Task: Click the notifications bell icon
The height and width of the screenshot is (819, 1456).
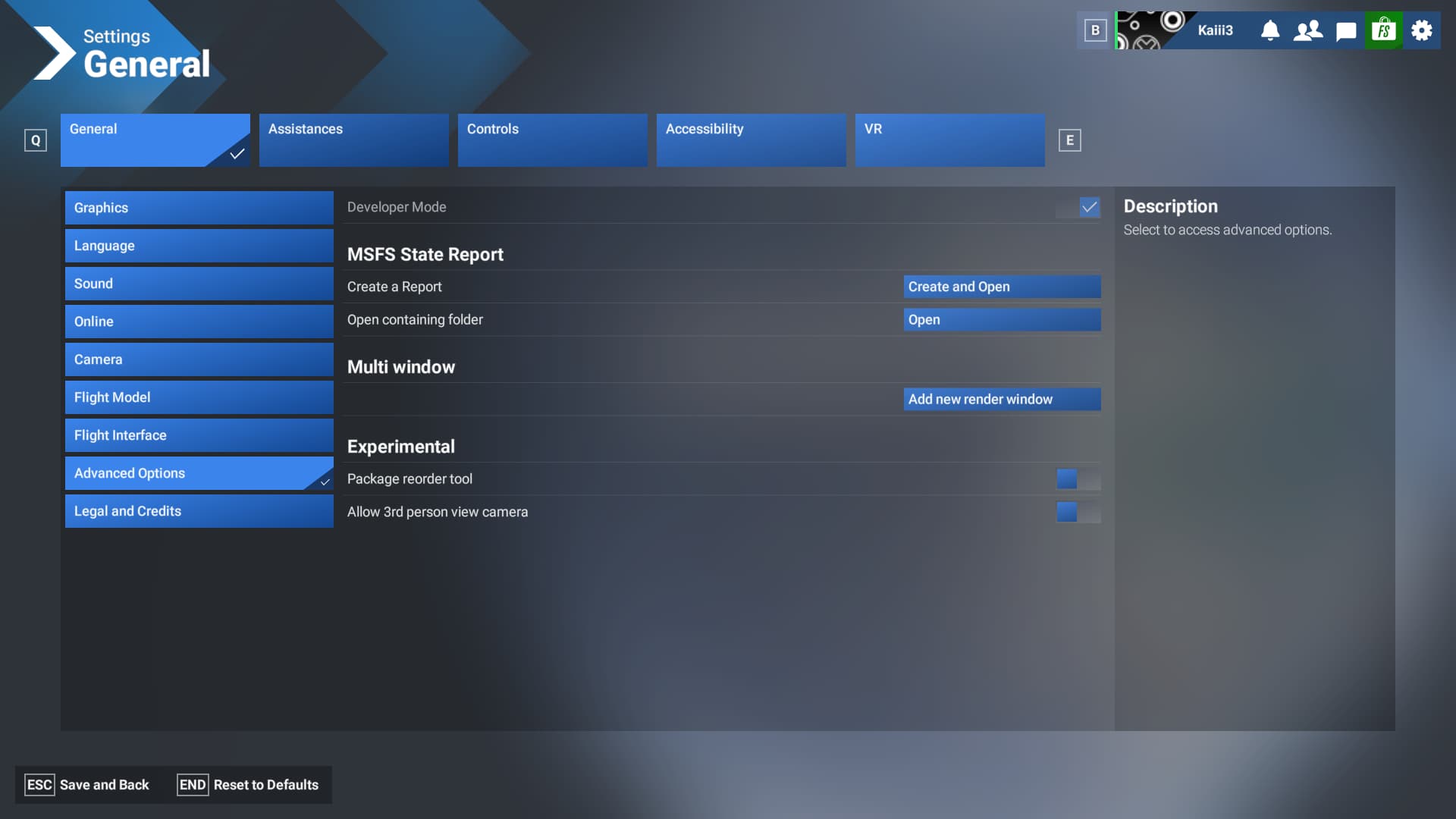Action: coord(1269,29)
